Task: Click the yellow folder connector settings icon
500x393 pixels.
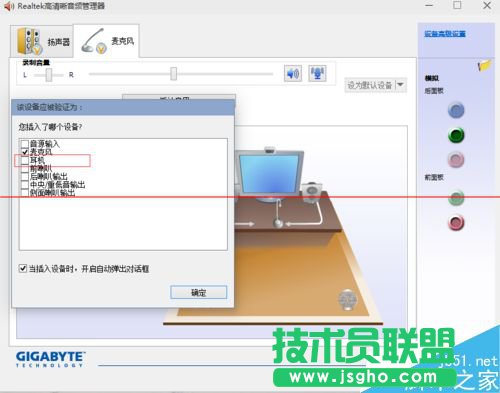Action: coord(484,65)
